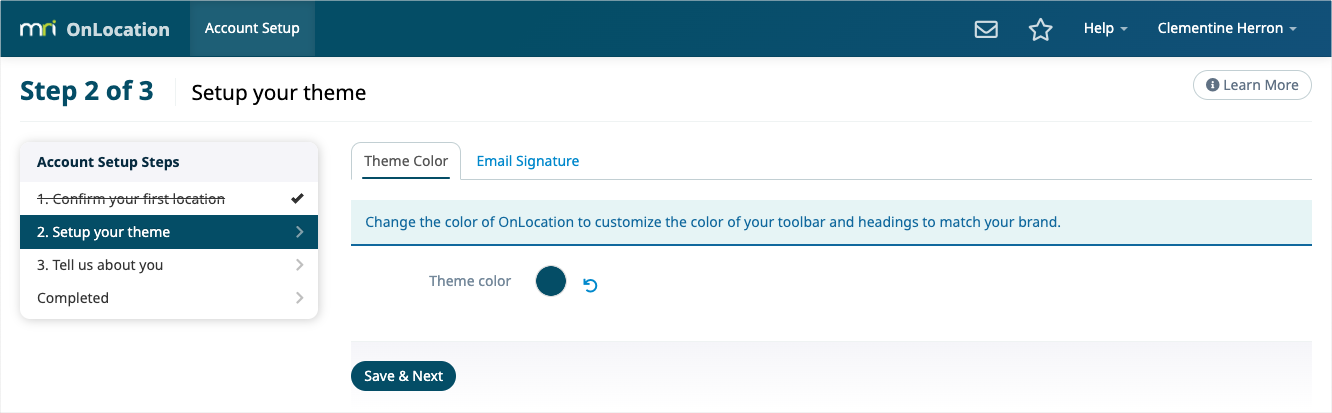Select Setup your theme step

169,232
